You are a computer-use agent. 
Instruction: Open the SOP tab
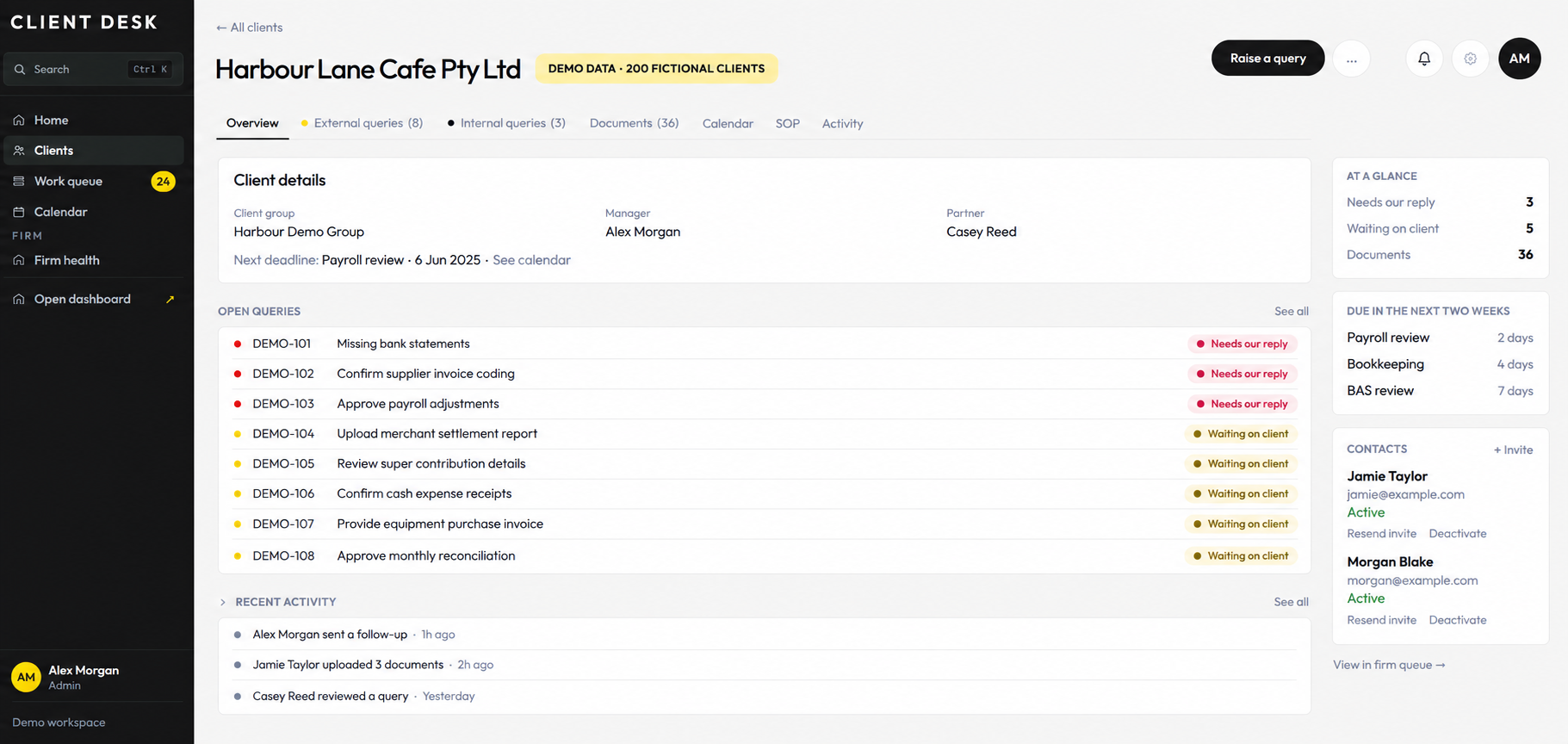coord(788,124)
